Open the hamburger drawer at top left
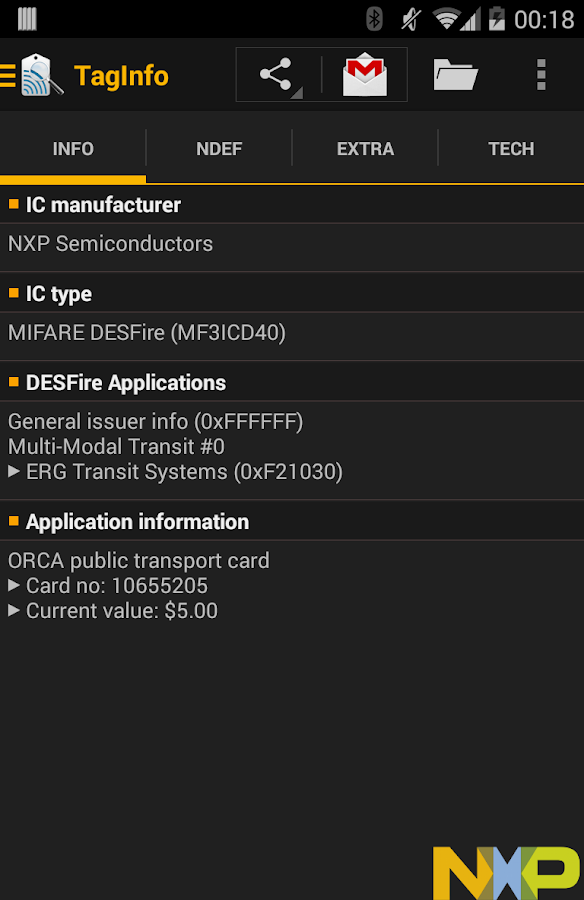Image resolution: width=584 pixels, height=900 pixels. point(6,74)
